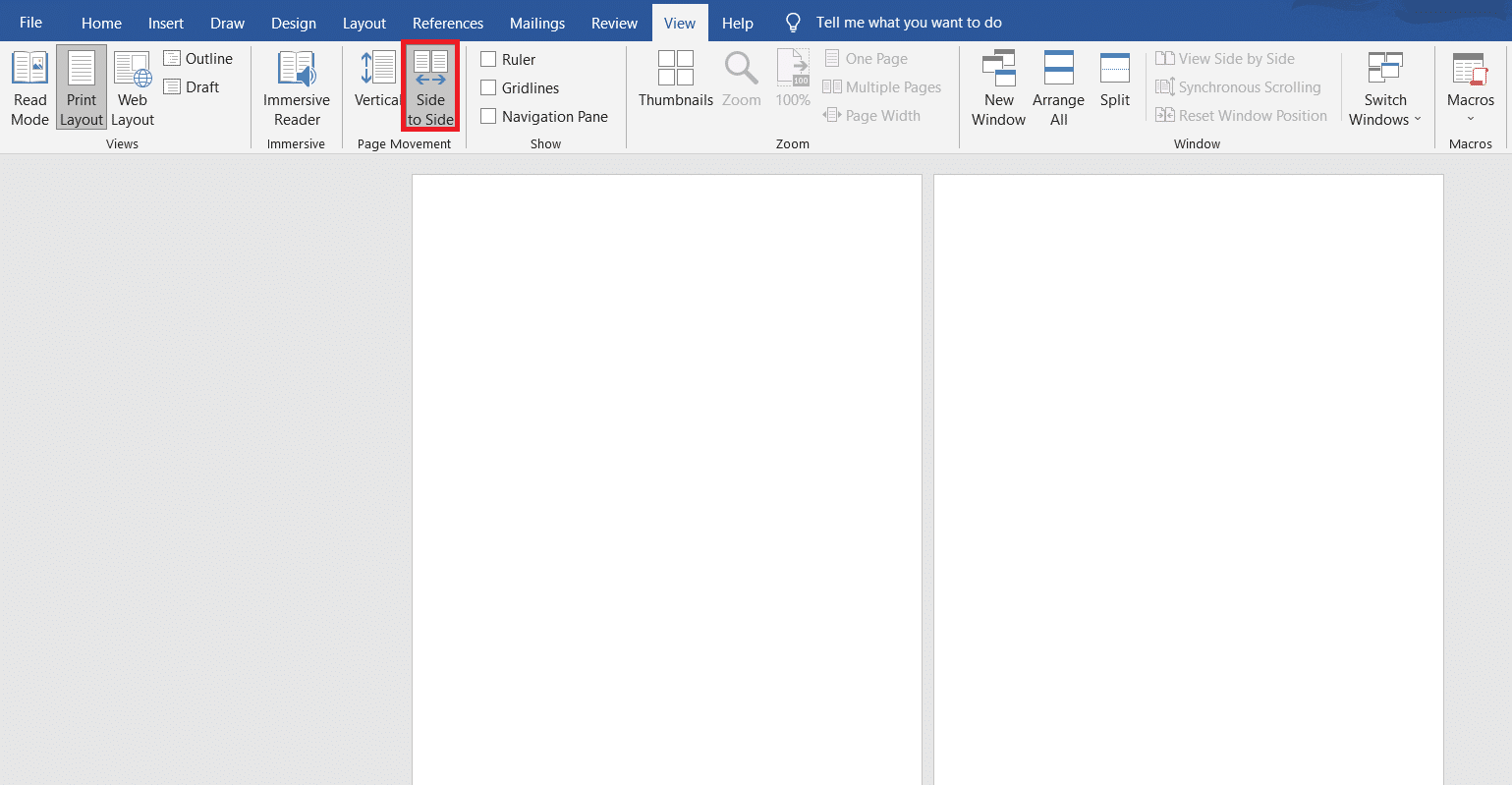Open the File menu
The image size is (1512, 785).
click(31, 22)
